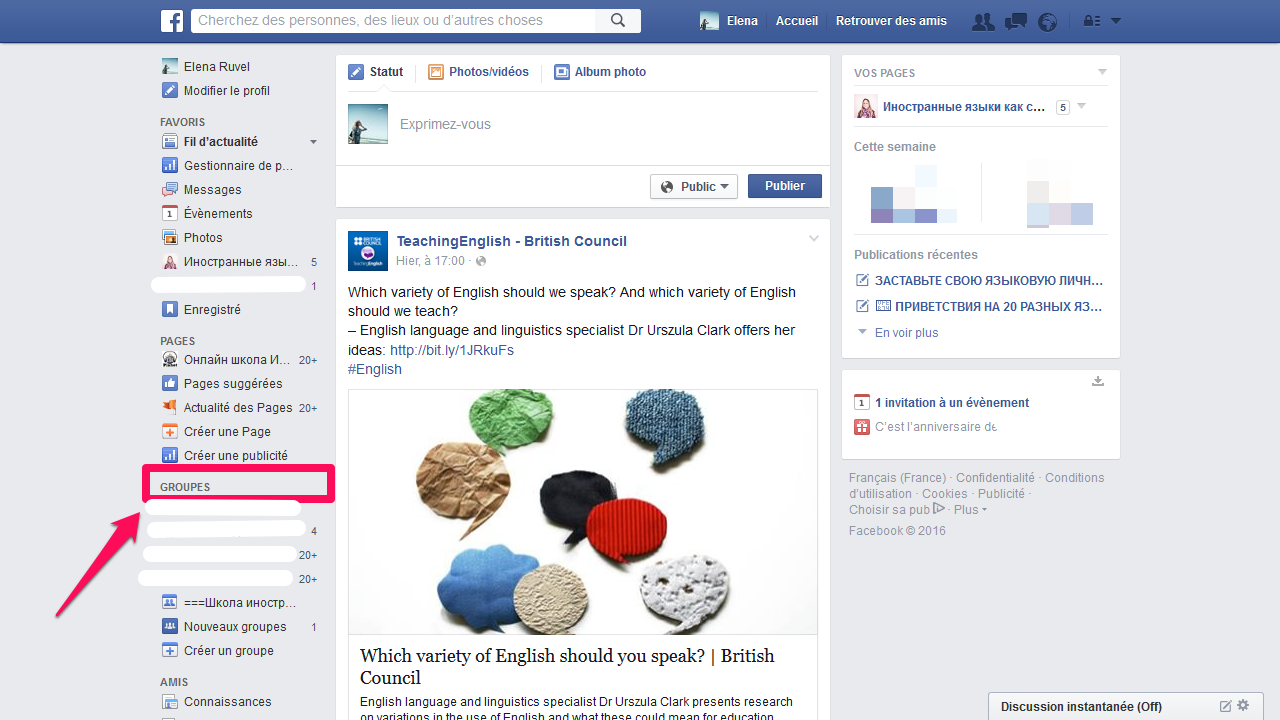Open the post options chevron

tap(814, 239)
